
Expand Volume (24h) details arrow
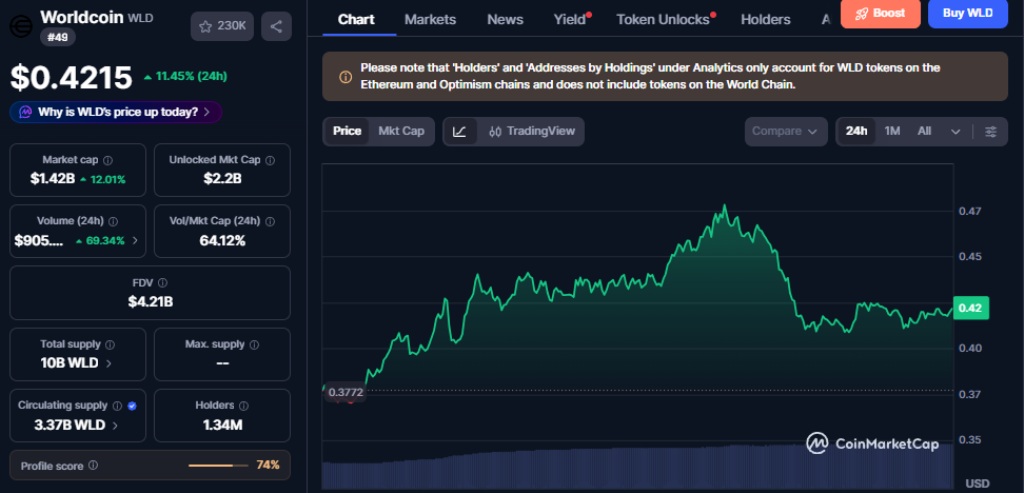pyautogui.click(x=135, y=240)
